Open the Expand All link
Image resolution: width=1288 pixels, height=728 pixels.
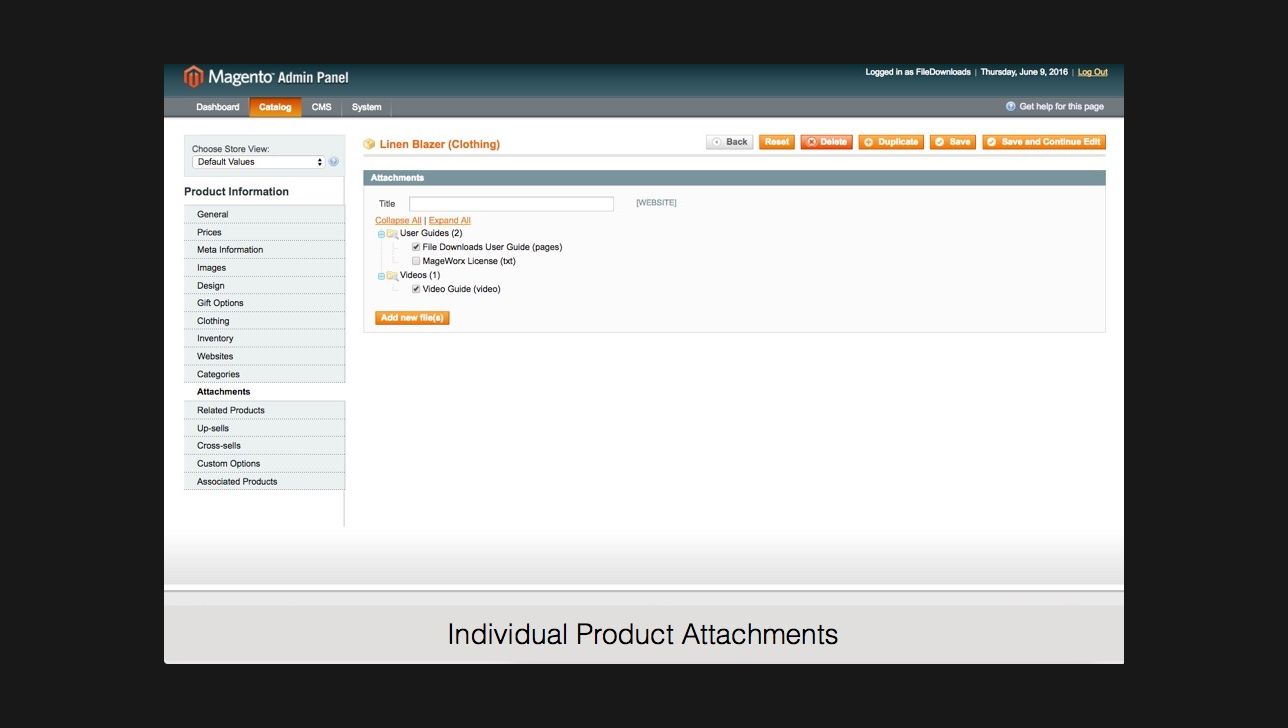(x=449, y=220)
